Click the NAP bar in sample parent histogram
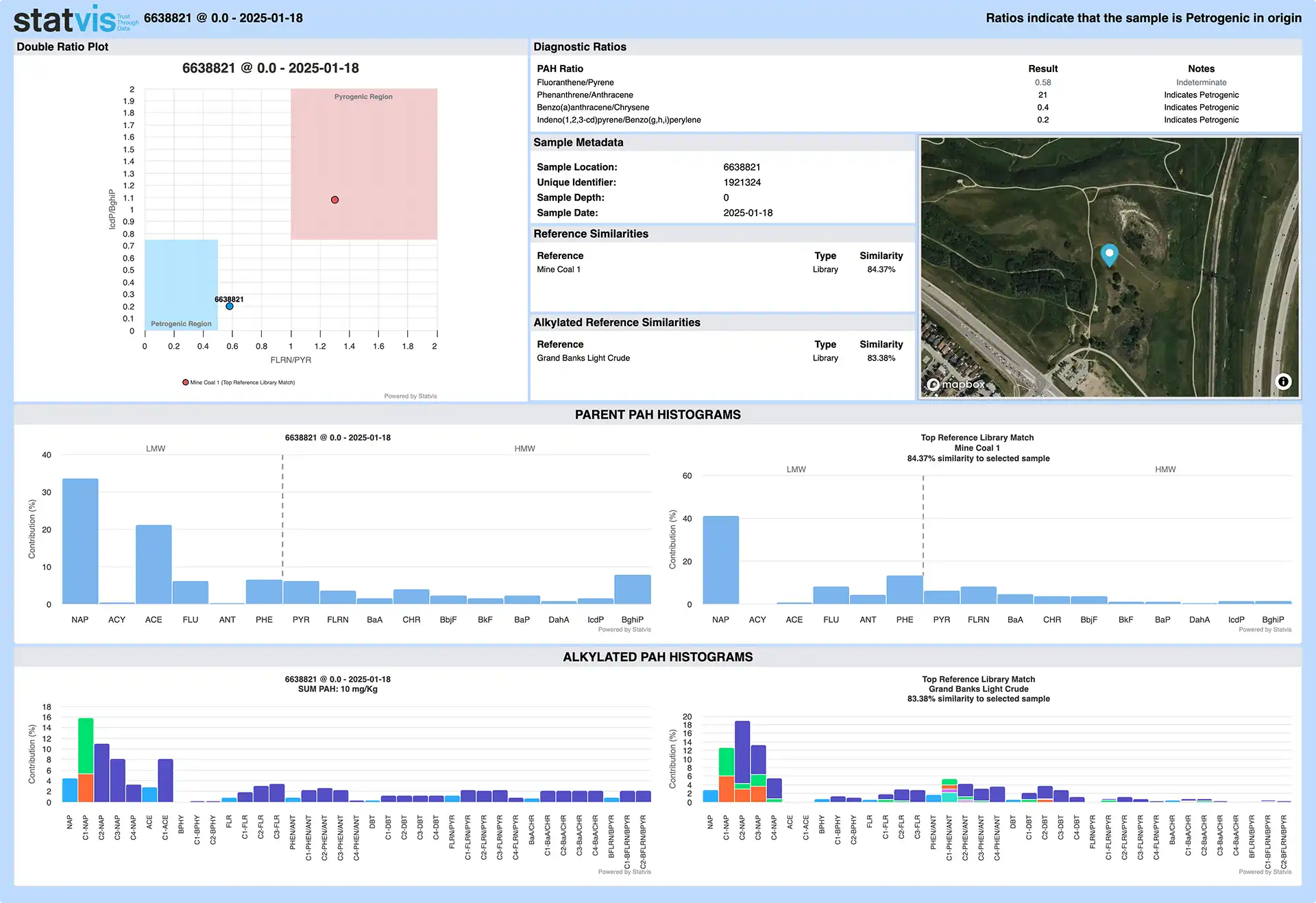 (80, 541)
